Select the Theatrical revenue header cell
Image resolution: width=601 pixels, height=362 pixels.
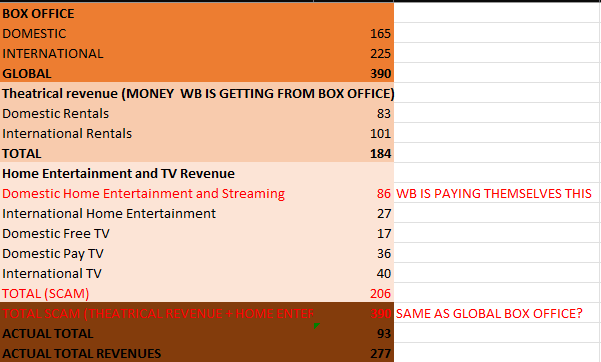(198, 94)
